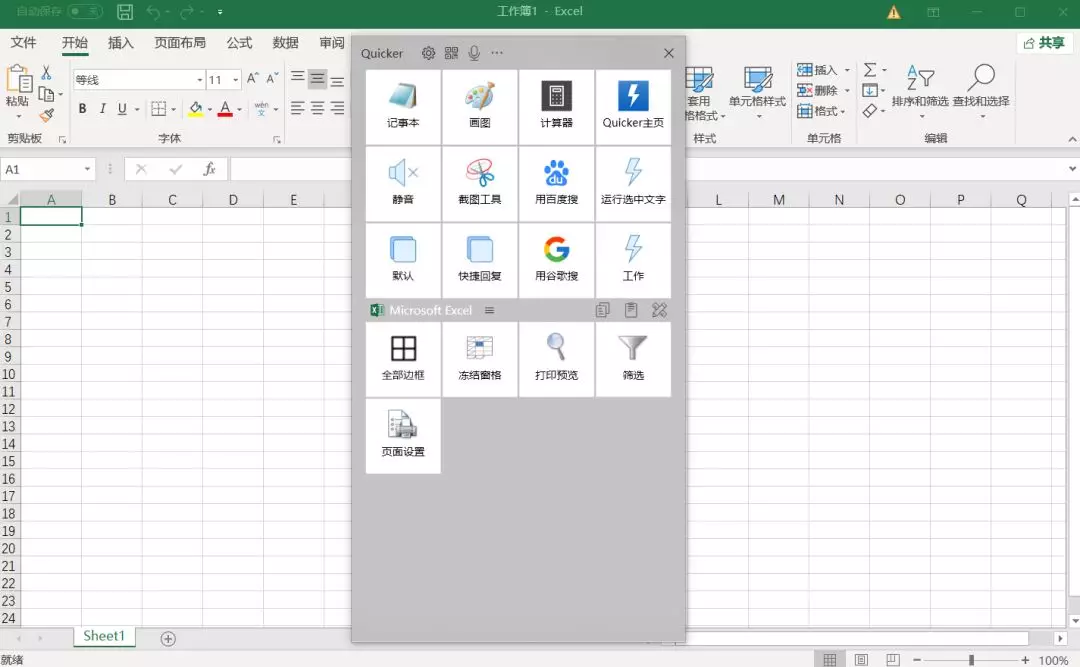Launch the 画图 Paint action
This screenshot has height=667, width=1080.
pos(479,107)
